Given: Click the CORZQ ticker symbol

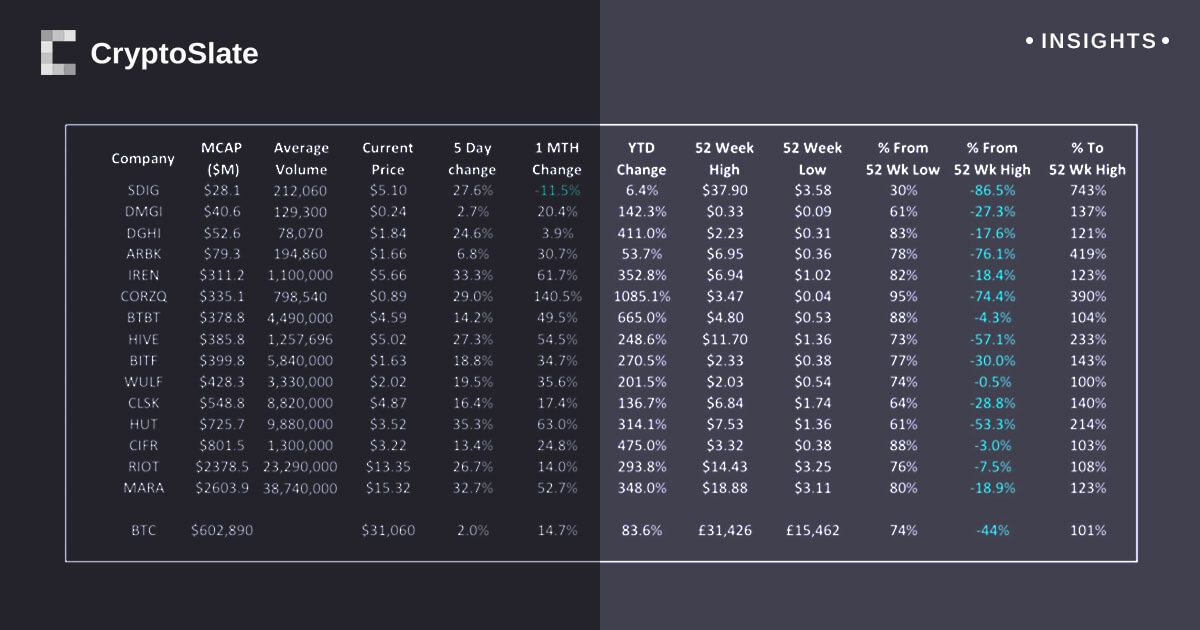Looking at the screenshot, I should pos(143,297).
